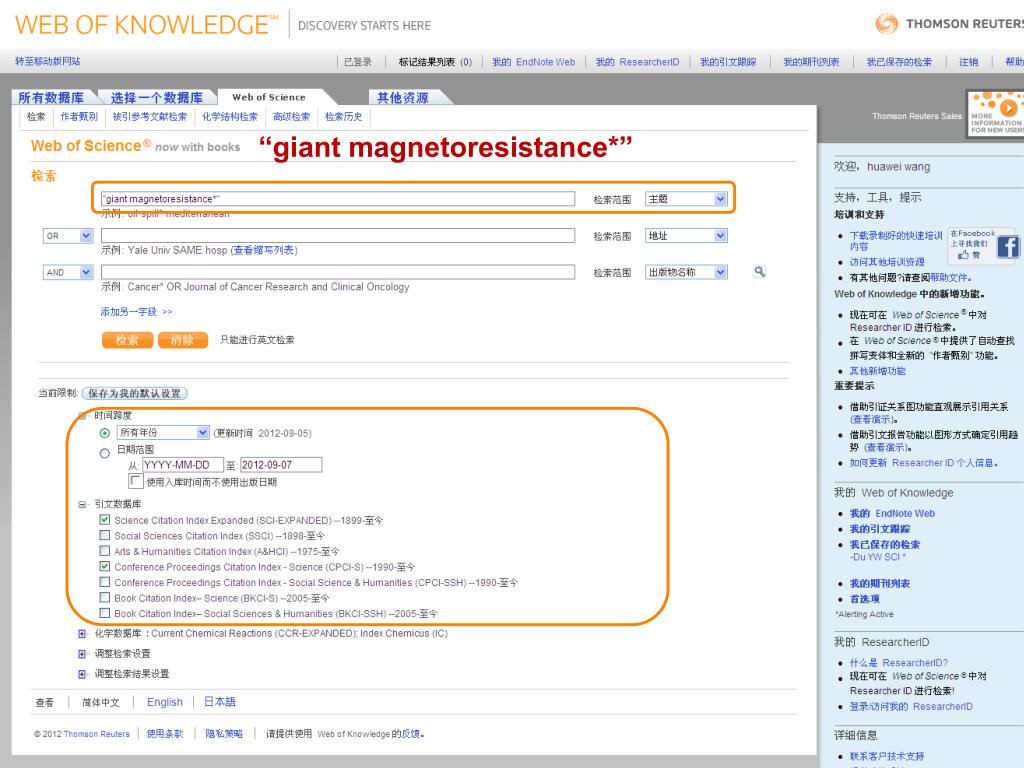Switch to the 选择一个数据库 tab
The width and height of the screenshot is (1024, 768).
click(x=157, y=97)
